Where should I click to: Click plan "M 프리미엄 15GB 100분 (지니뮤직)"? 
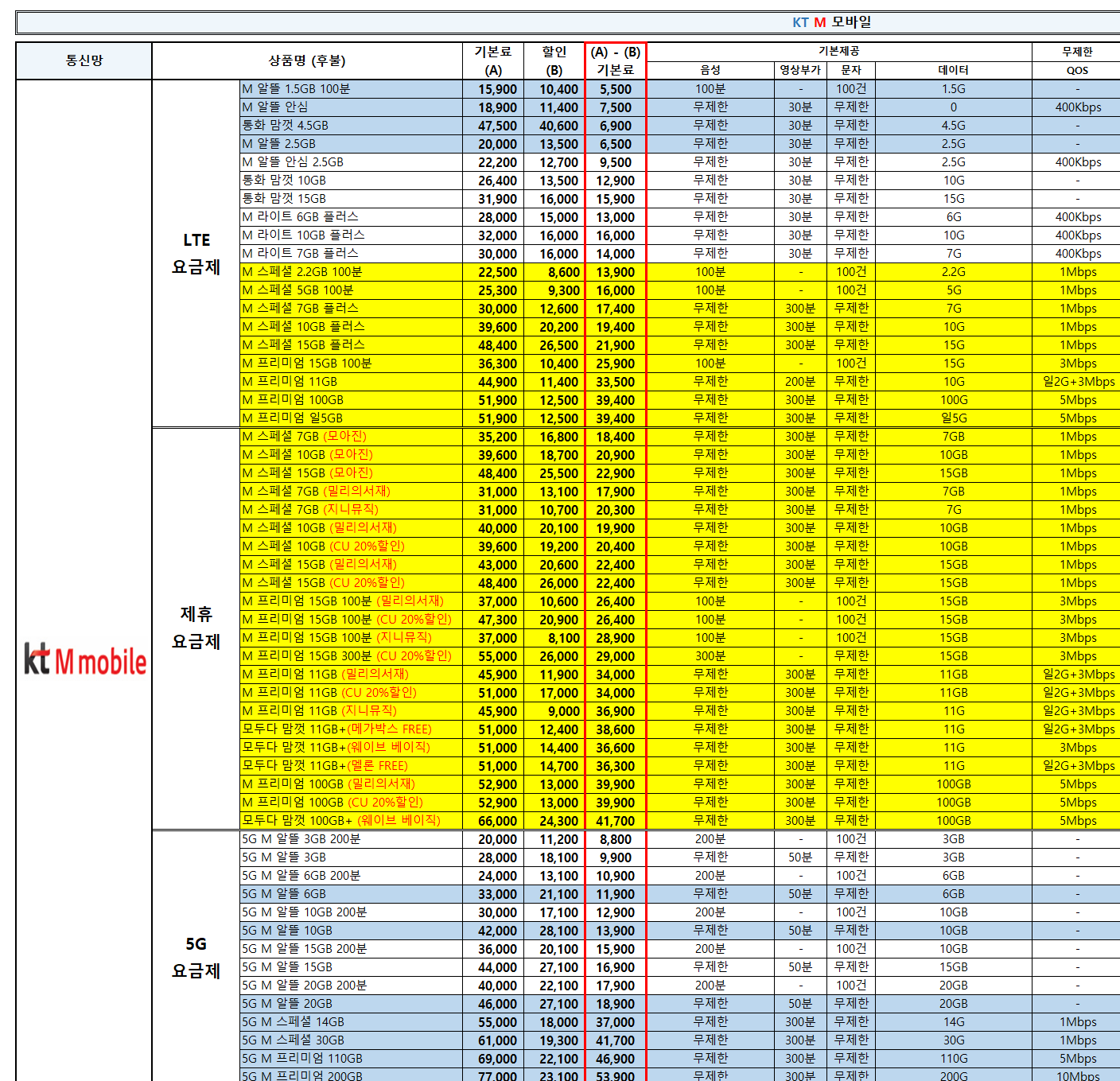[336, 638]
